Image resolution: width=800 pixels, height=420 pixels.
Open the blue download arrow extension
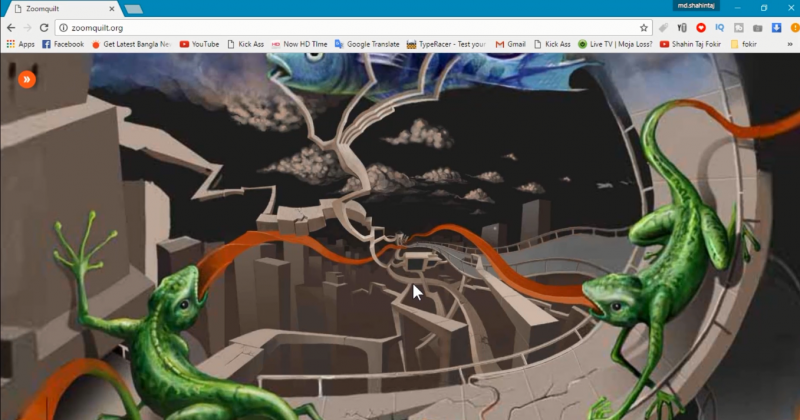[x=777, y=28]
